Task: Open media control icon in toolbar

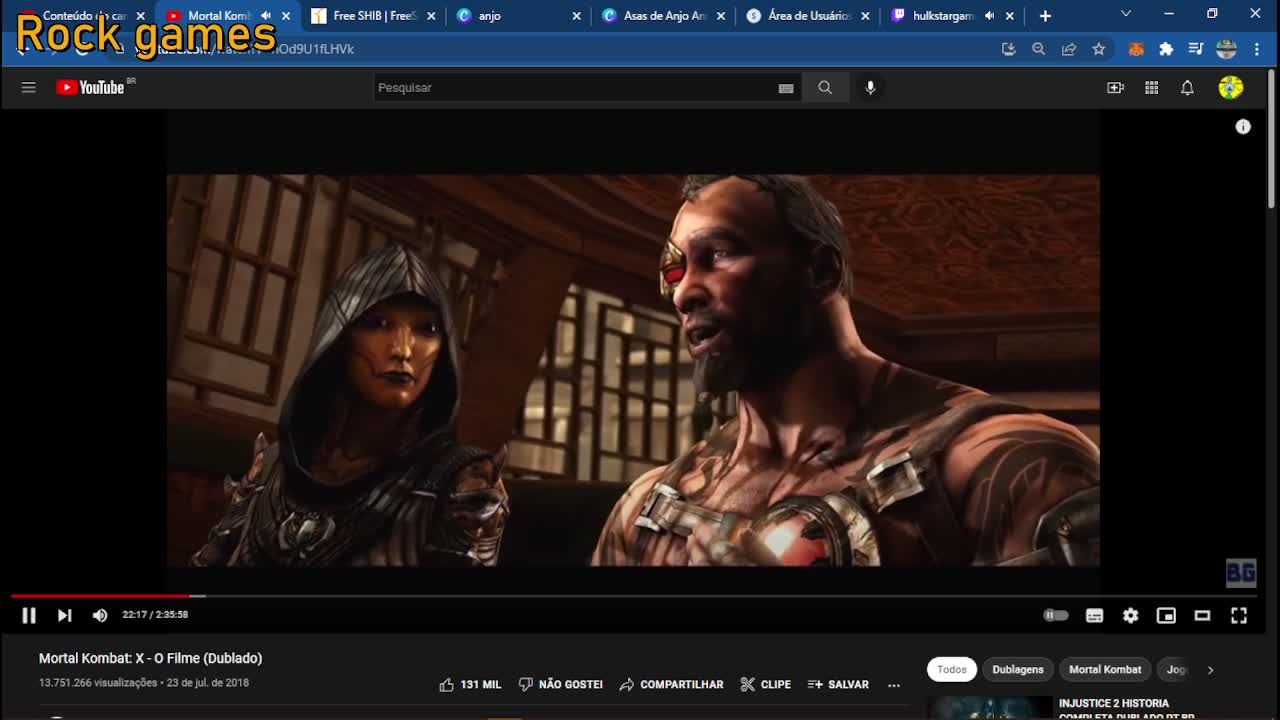Action: [1196, 49]
